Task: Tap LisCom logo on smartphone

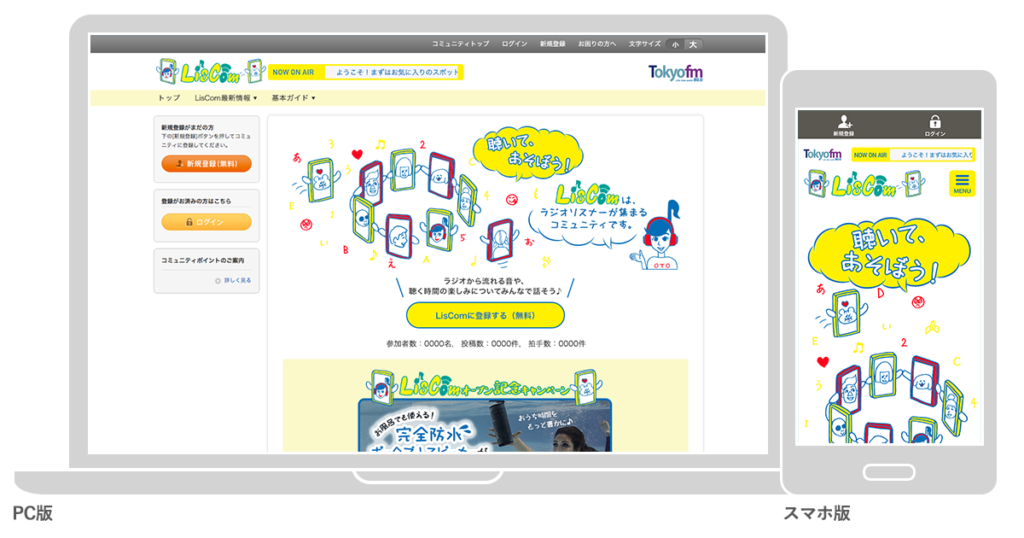Action: [x=866, y=184]
